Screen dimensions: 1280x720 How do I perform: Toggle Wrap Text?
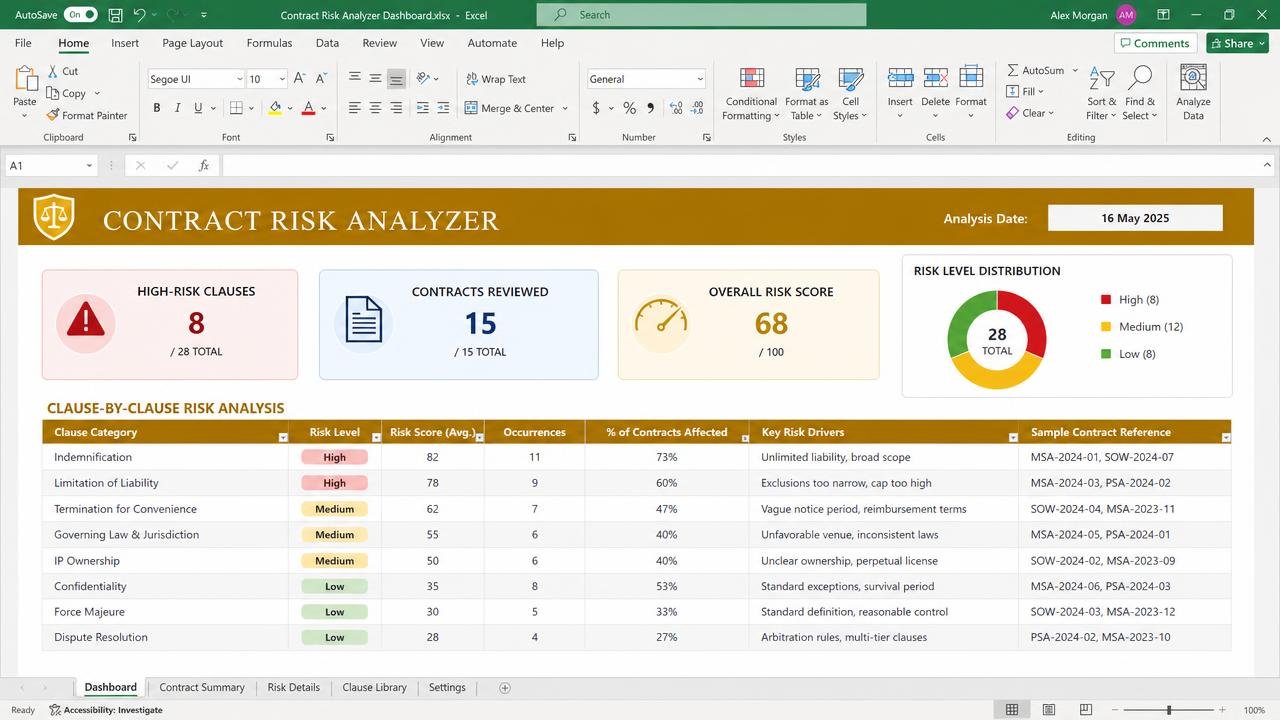[496, 79]
